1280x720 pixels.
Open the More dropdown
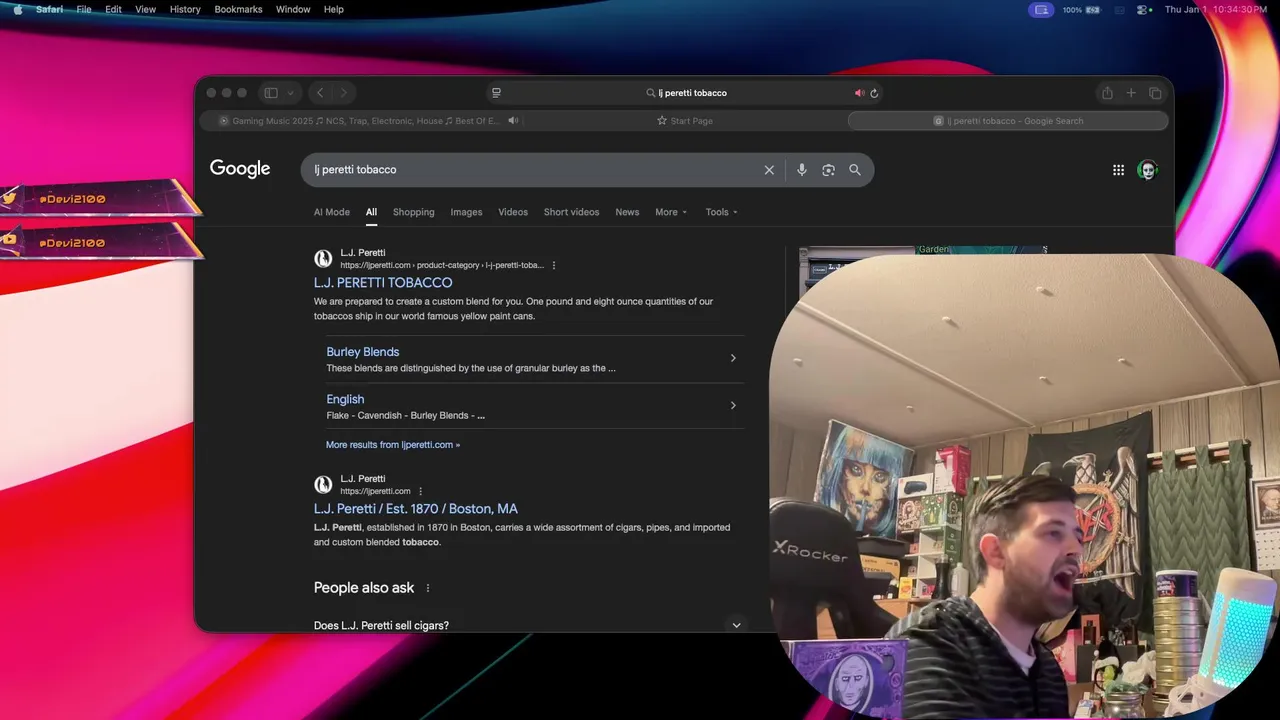click(671, 212)
